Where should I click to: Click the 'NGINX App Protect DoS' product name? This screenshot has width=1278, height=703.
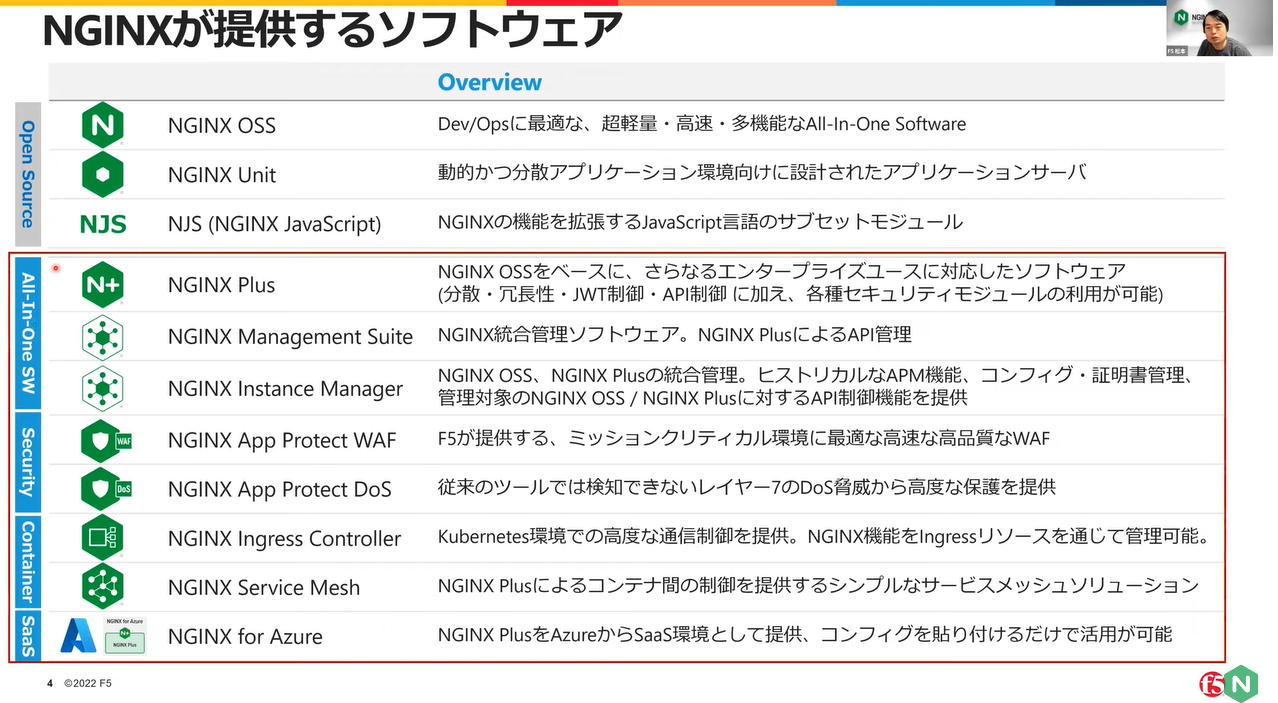280,490
